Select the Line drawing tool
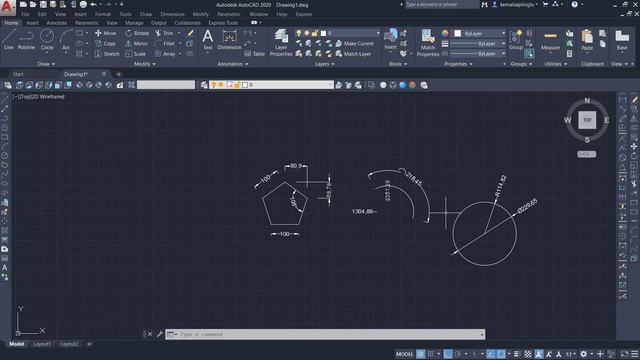This screenshot has height=360, width=640. point(9,40)
